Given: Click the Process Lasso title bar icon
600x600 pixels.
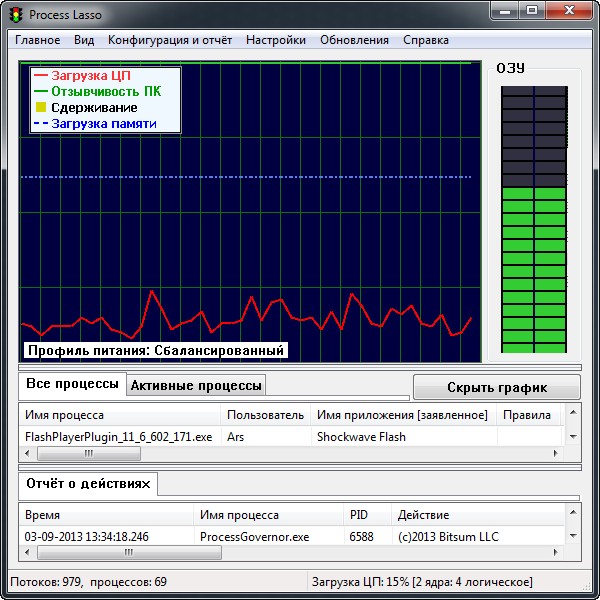Looking at the screenshot, I should coord(15,15).
